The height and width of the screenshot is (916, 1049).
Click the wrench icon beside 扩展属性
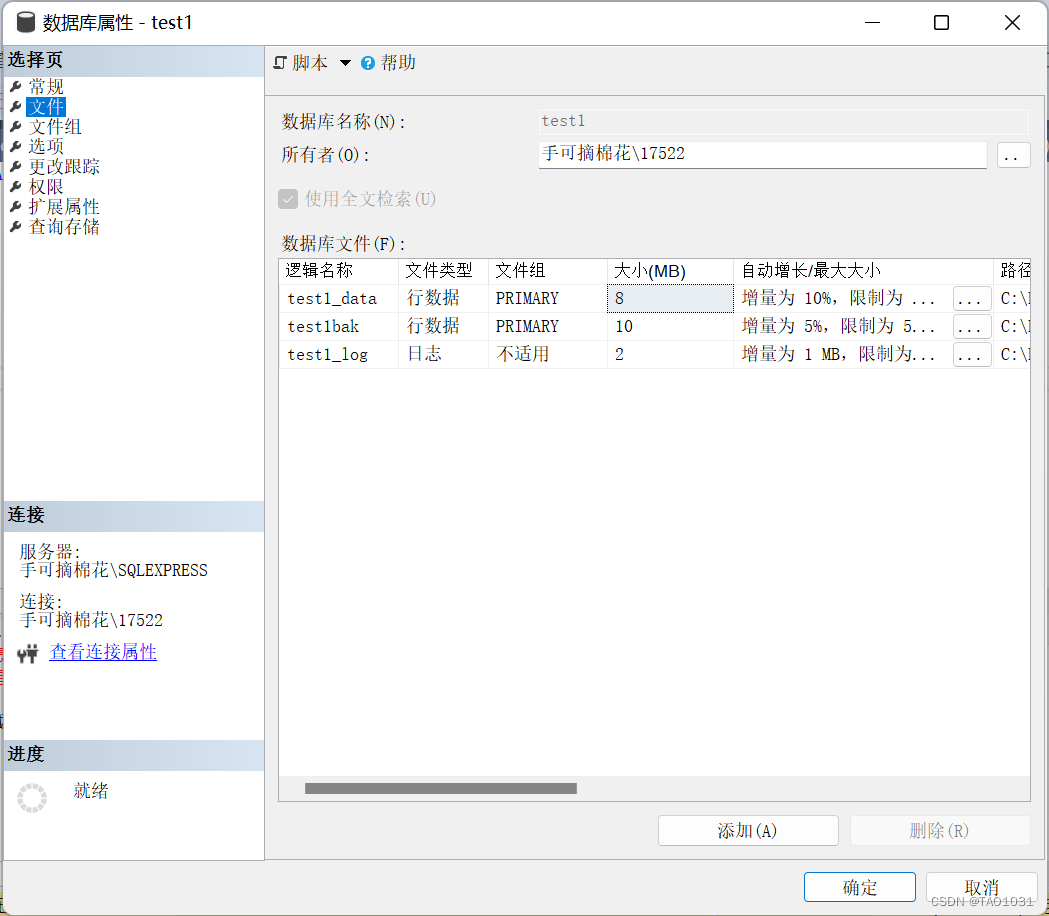click(16, 206)
